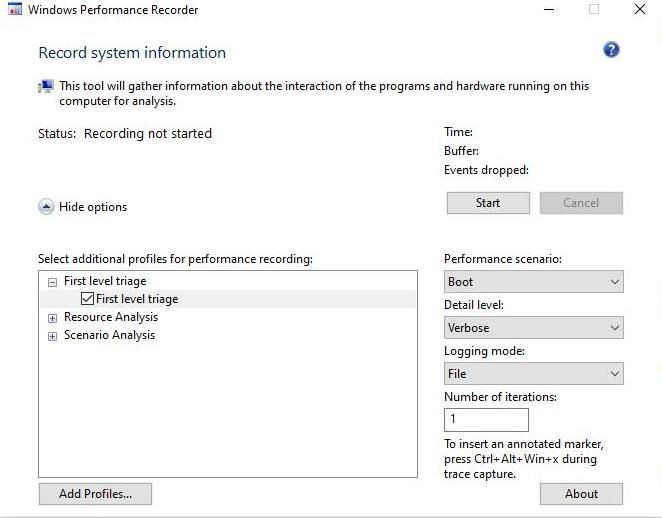Image resolution: width=662 pixels, height=518 pixels.
Task: Click the Events dropped label
Action: point(486,170)
